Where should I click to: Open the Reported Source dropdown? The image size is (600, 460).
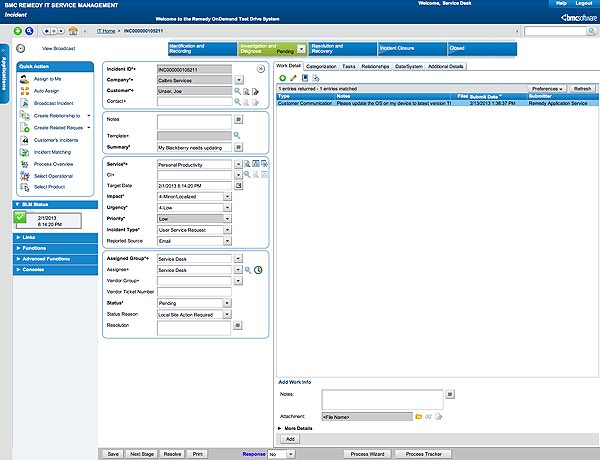[227, 241]
